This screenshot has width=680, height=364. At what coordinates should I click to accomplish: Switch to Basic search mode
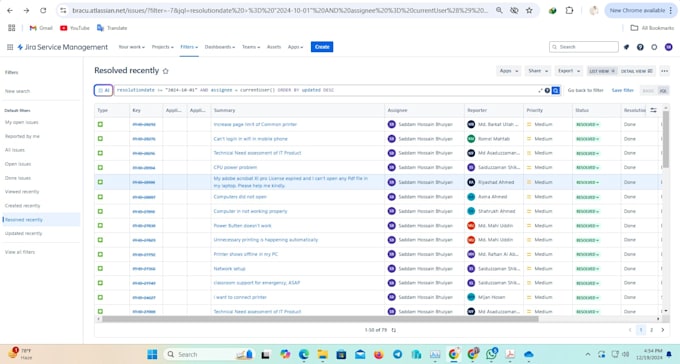pos(648,90)
